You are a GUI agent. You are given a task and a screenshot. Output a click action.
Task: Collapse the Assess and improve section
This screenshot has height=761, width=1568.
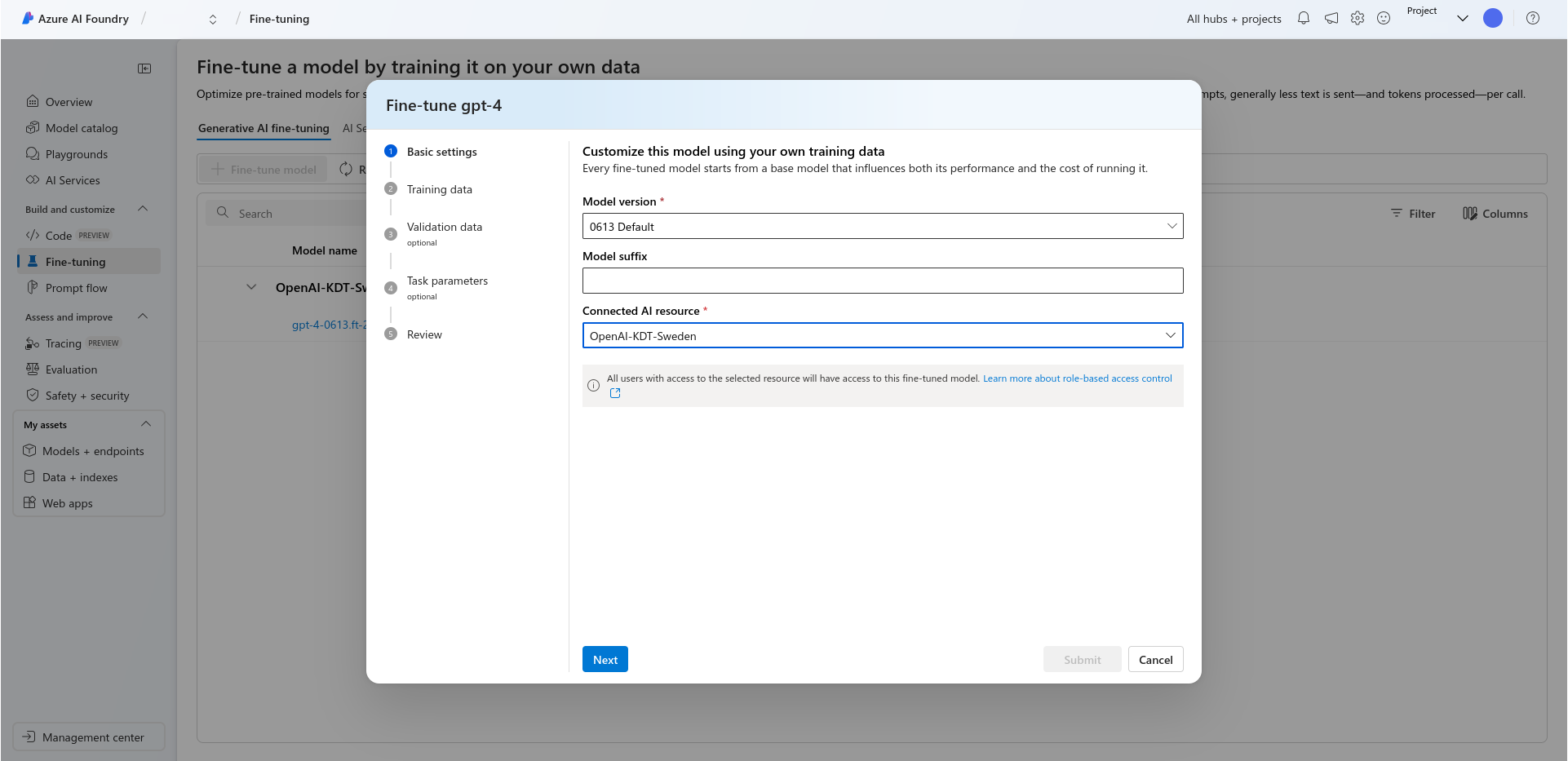click(143, 316)
